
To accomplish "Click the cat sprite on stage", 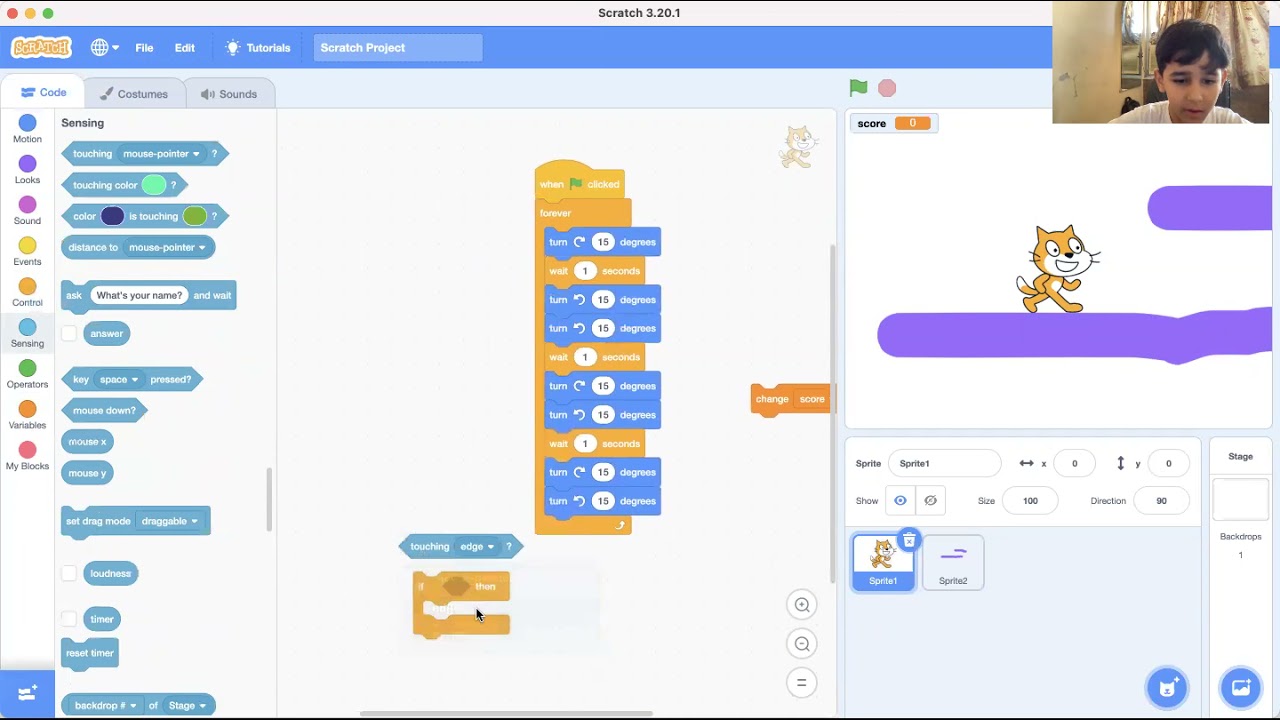I will pos(1057,269).
